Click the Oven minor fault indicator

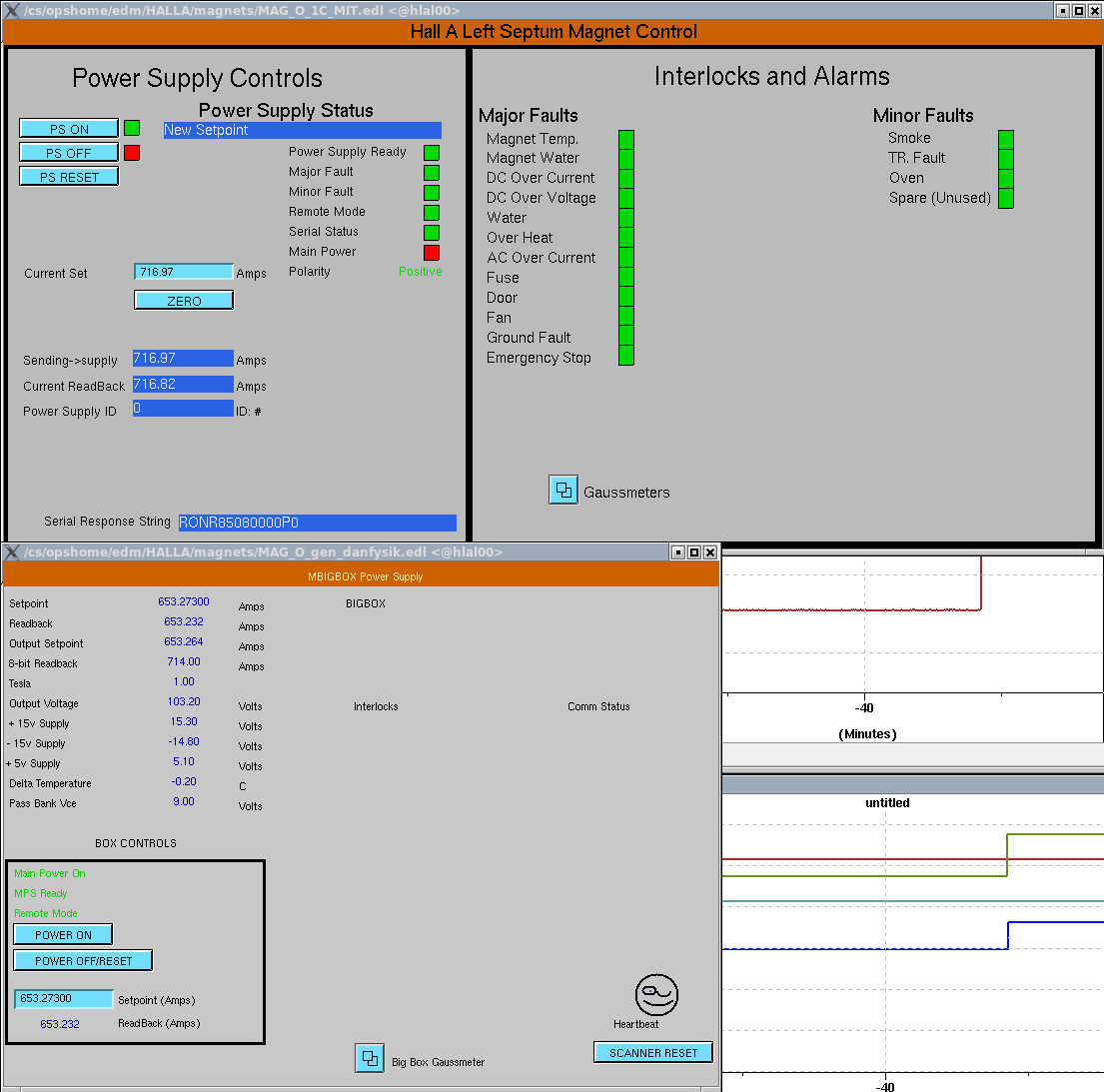click(1006, 178)
